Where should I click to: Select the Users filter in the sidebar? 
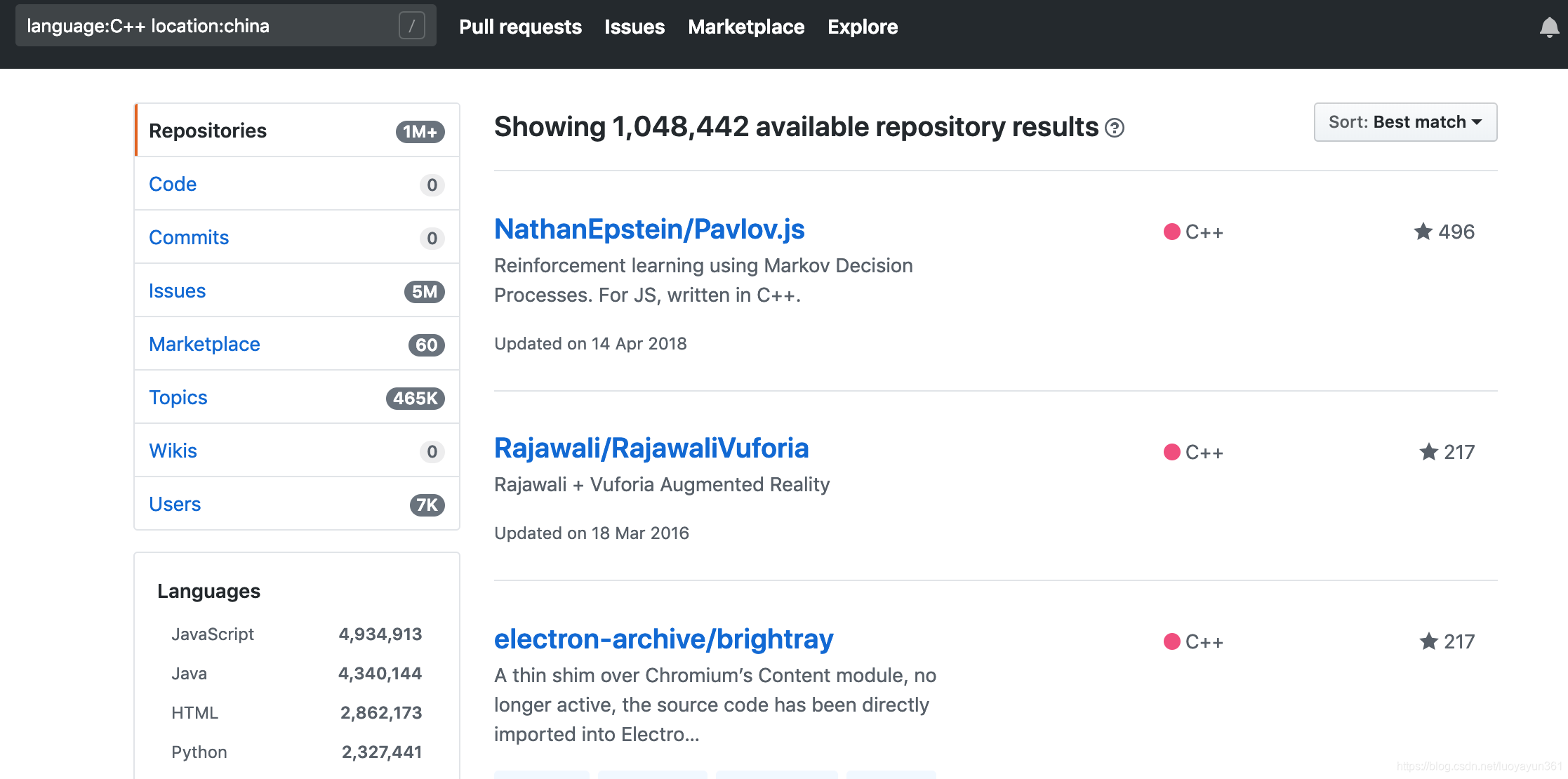pyautogui.click(x=175, y=504)
